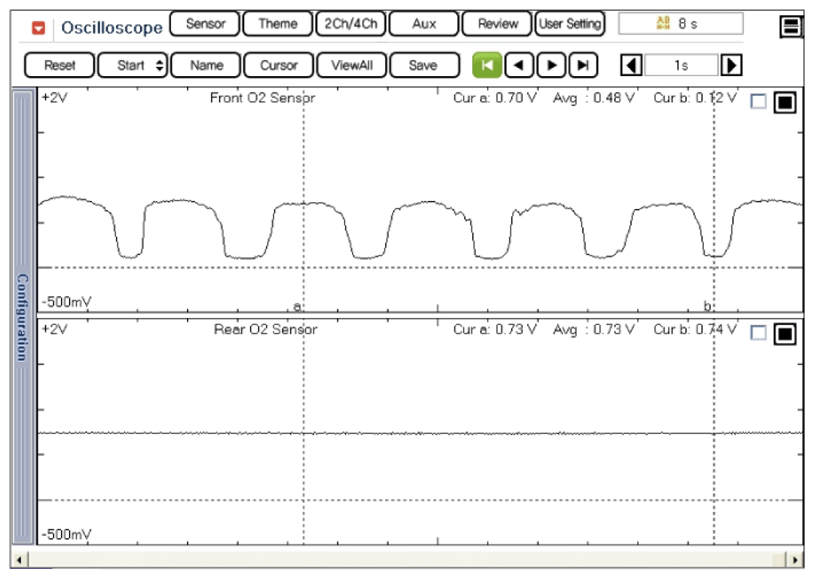814x579 pixels.
Task: Switch to 2Ch/4Ch channel mode
Action: pyautogui.click(x=349, y=24)
